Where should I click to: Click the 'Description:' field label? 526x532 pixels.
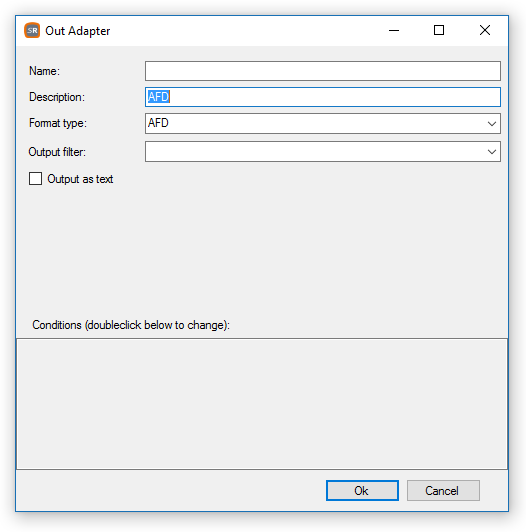coord(57,97)
